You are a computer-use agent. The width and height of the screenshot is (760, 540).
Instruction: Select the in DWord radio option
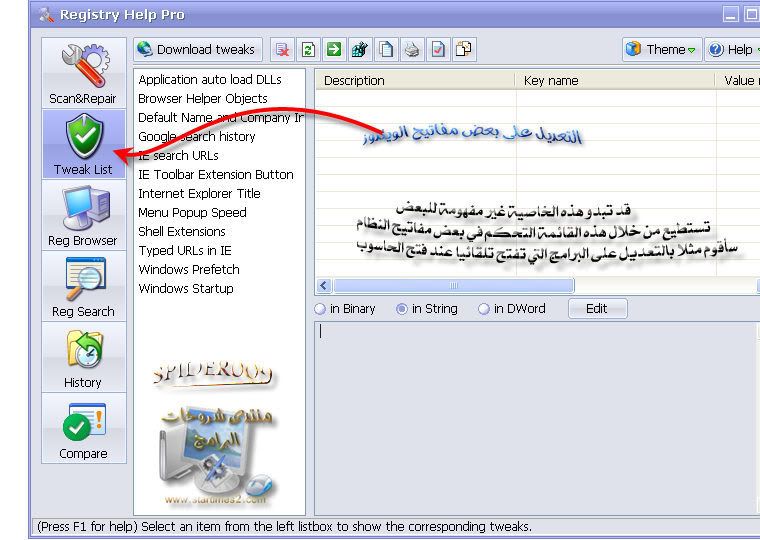[x=512, y=309]
